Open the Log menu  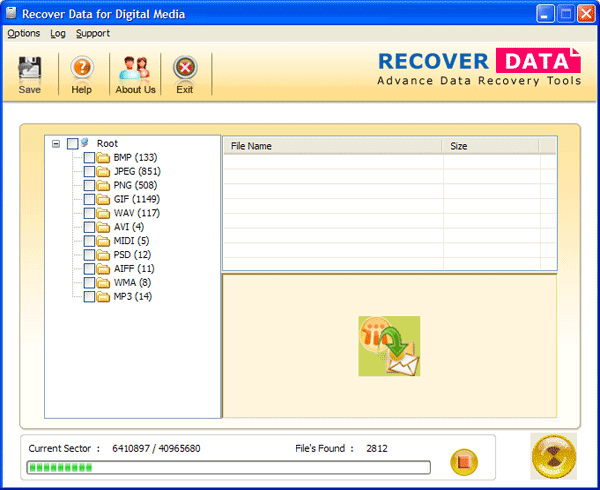click(58, 33)
